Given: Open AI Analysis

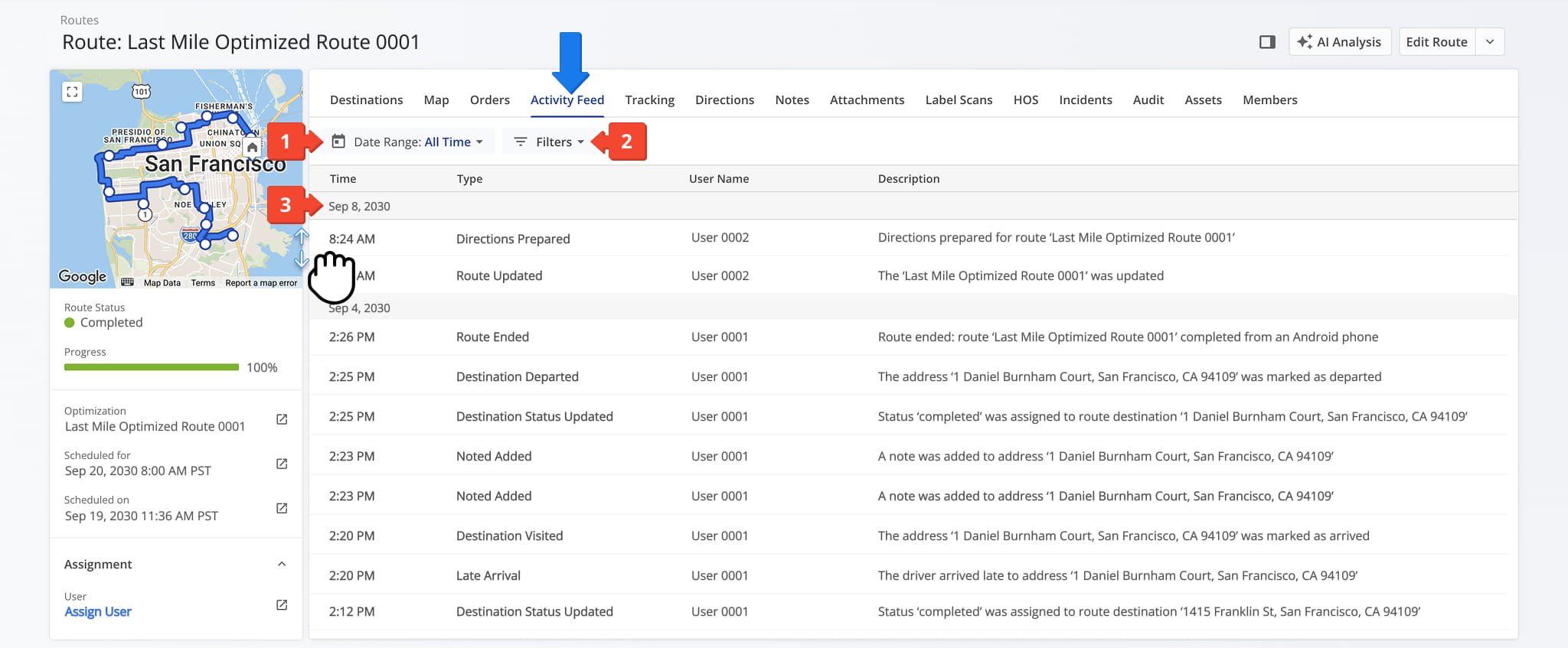Looking at the screenshot, I should [1340, 42].
